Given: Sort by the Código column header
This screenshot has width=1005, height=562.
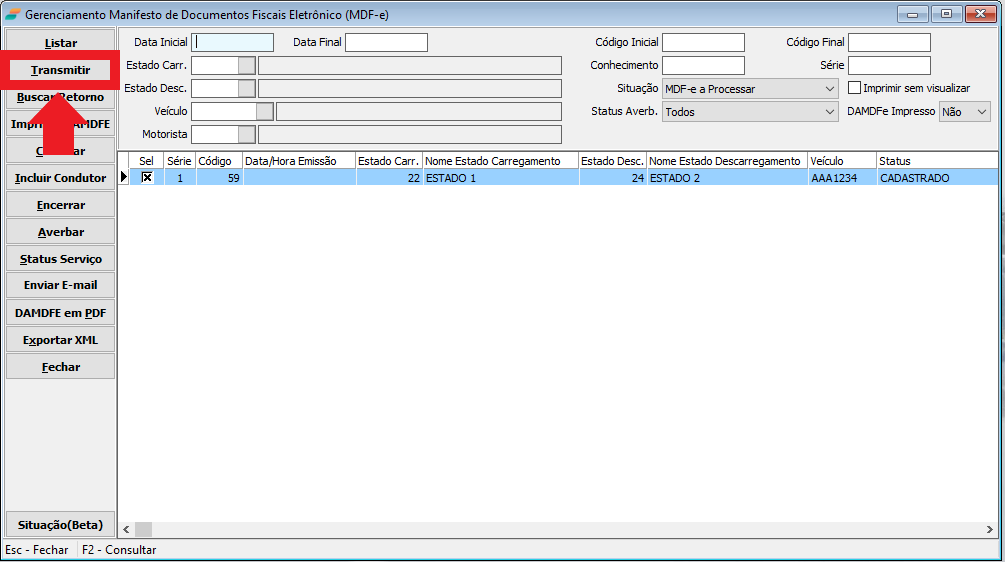Looking at the screenshot, I should pyautogui.click(x=219, y=161).
